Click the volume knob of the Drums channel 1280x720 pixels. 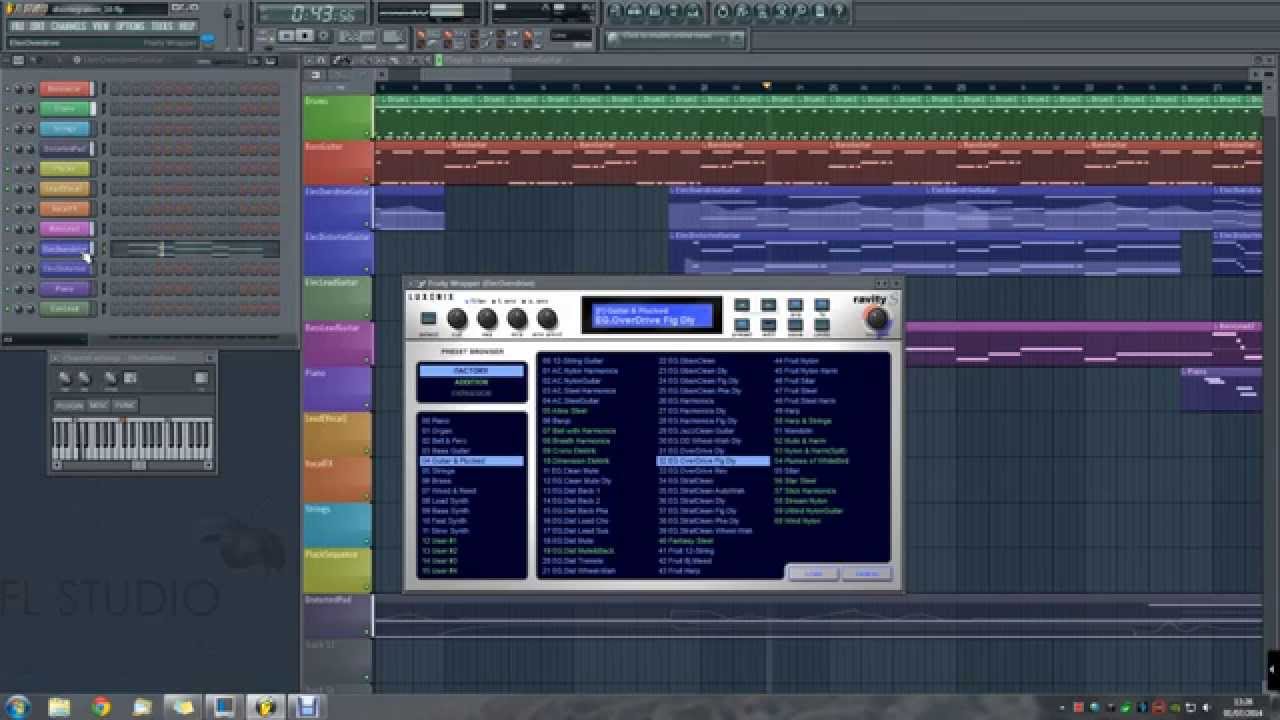30,109
